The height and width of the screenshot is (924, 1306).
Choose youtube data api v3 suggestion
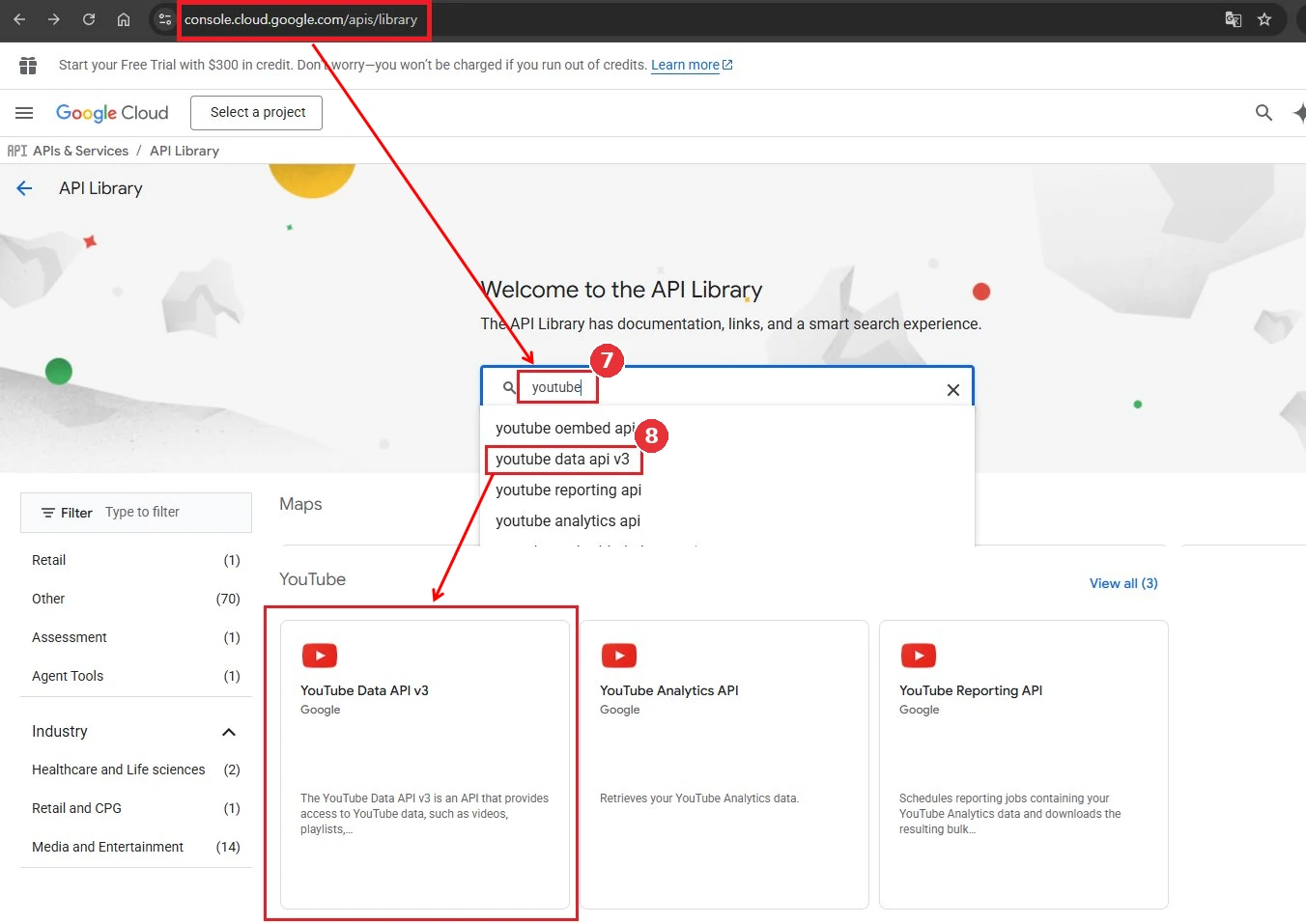tap(562, 460)
